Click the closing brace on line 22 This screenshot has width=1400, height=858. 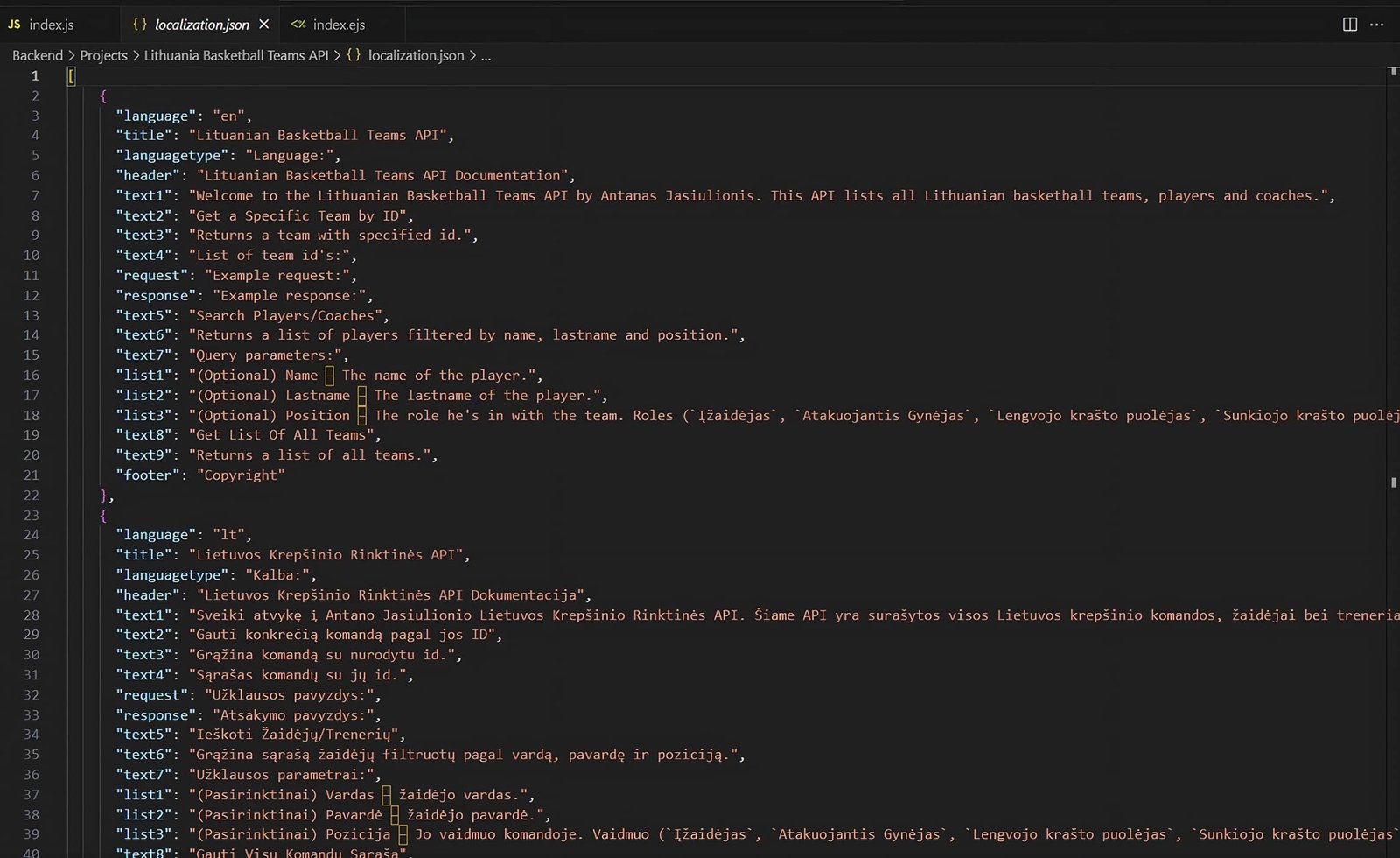[x=104, y=495]
